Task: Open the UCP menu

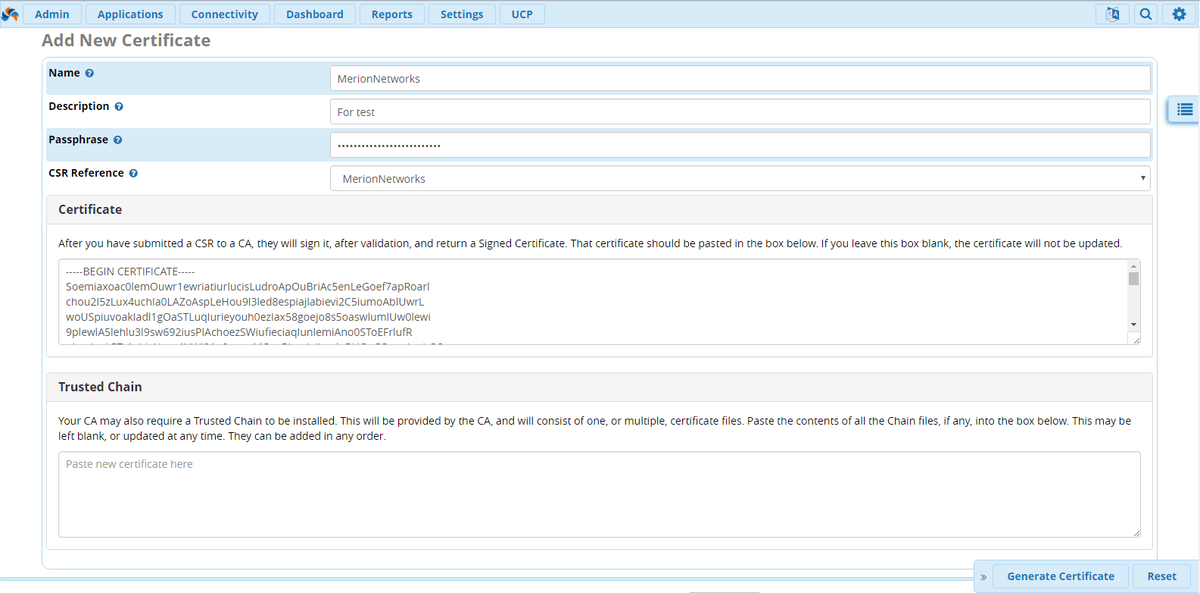Action: pos(522,14)
